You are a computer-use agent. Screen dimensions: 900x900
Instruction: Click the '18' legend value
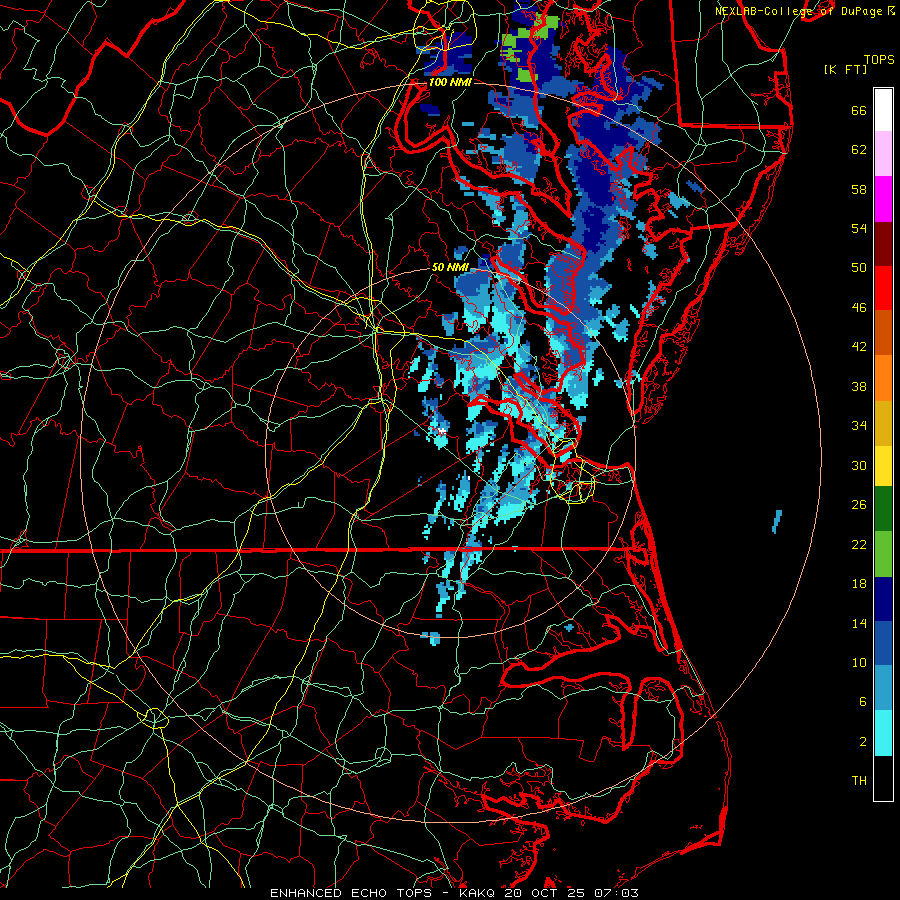coord(859,584)
